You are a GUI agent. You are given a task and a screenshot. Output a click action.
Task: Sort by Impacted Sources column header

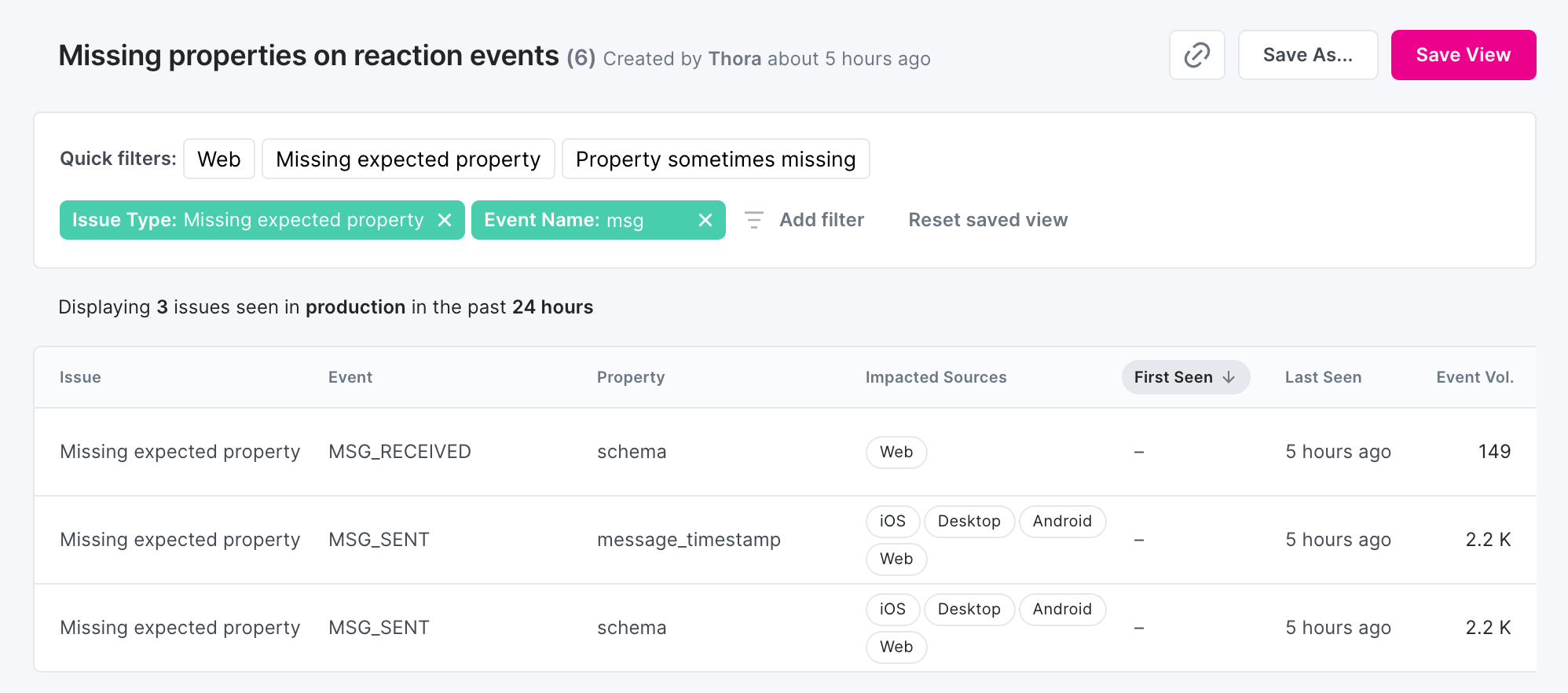[936, 377]
